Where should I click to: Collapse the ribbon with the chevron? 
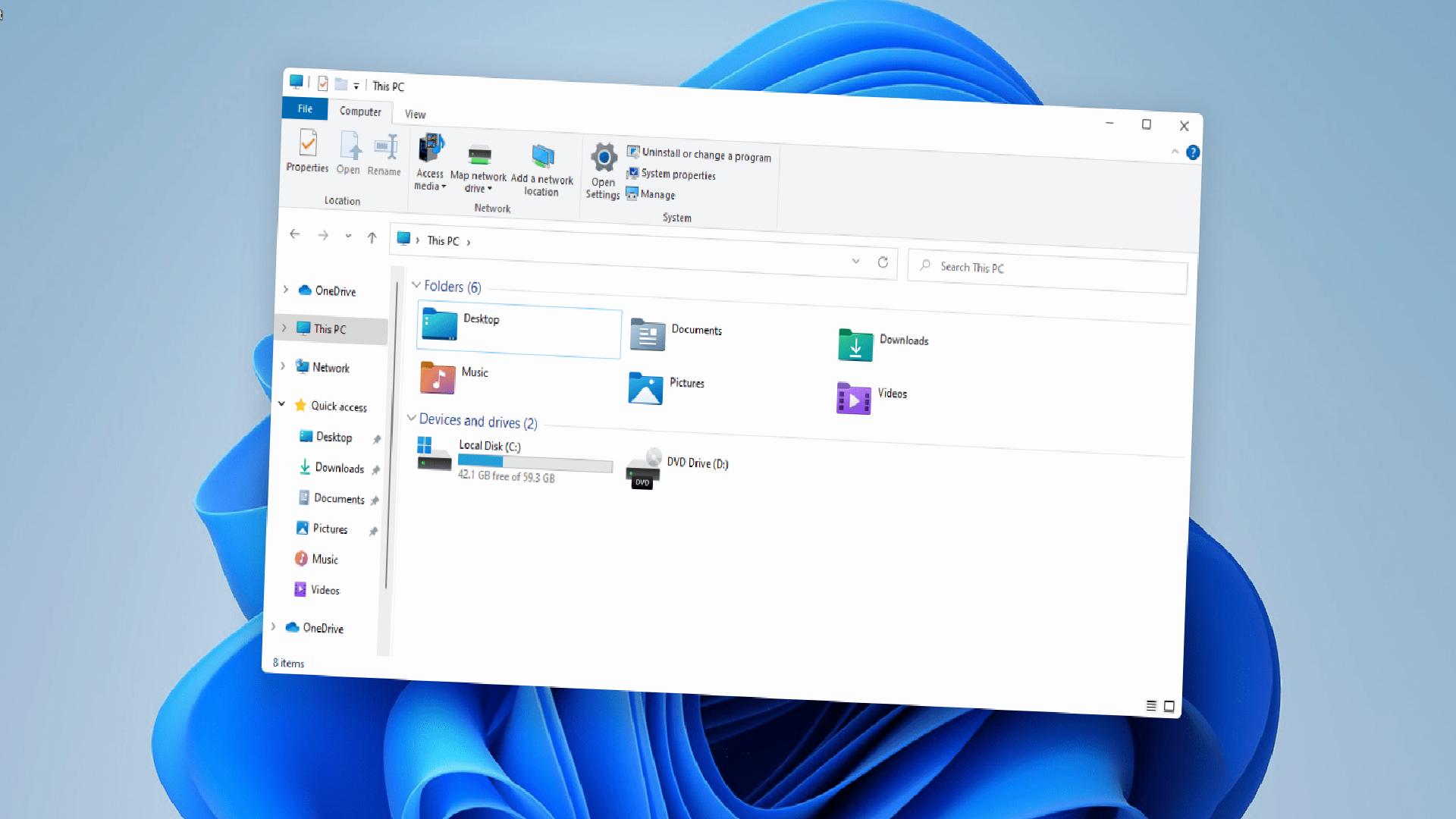point(1175,152)
